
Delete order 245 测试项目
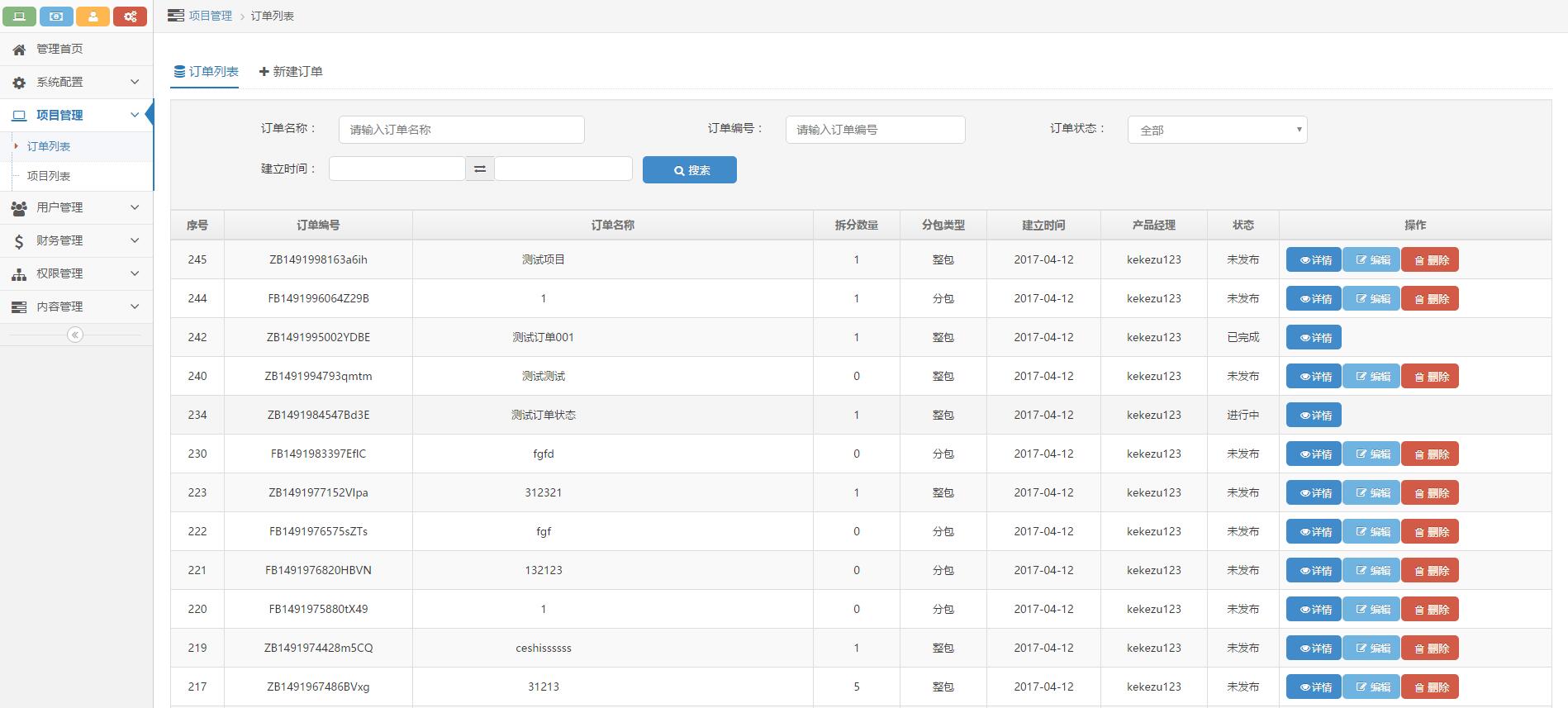1430,260
